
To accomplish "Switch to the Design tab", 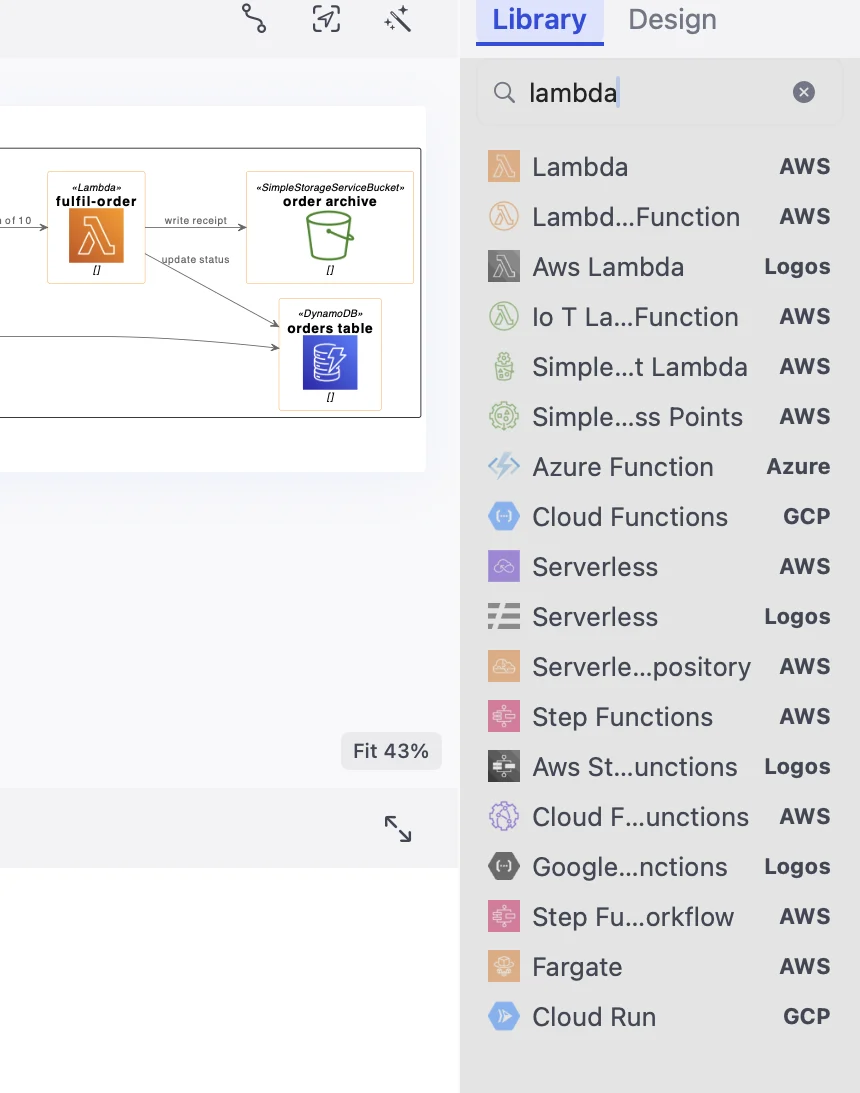I will pos(672,20).
